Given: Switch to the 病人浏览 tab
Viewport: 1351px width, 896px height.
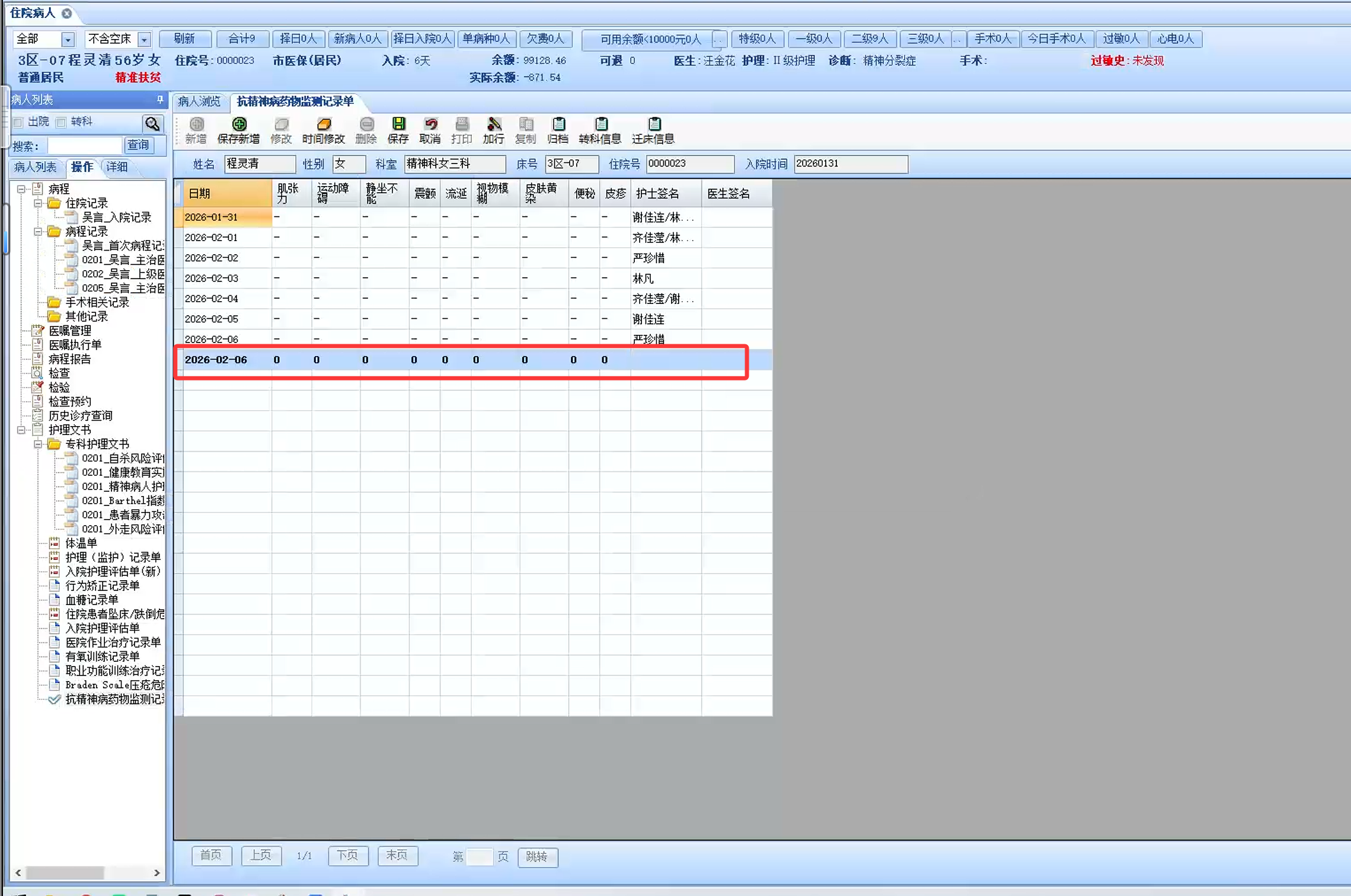Looking at the screenshot, I should 200,101.
